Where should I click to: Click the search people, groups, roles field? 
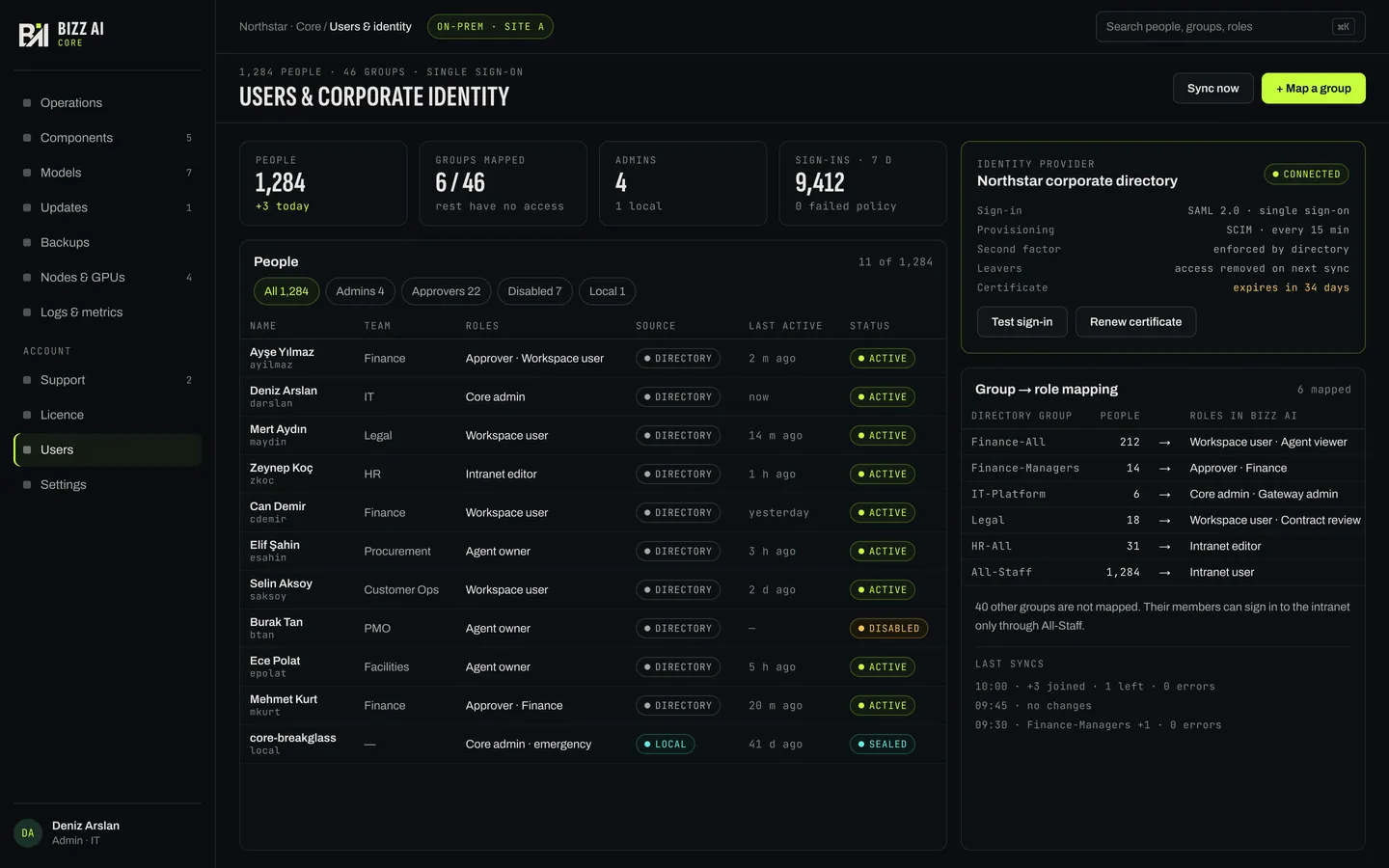[1231, 27]
